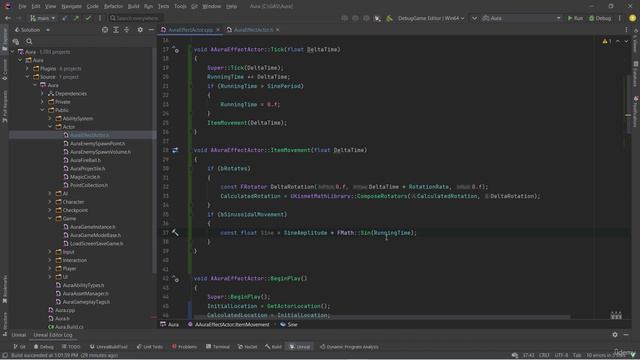Click the build hammer icon in toolbar
Viewport: 640px width, 360px height.
click(x=389, y=18)
